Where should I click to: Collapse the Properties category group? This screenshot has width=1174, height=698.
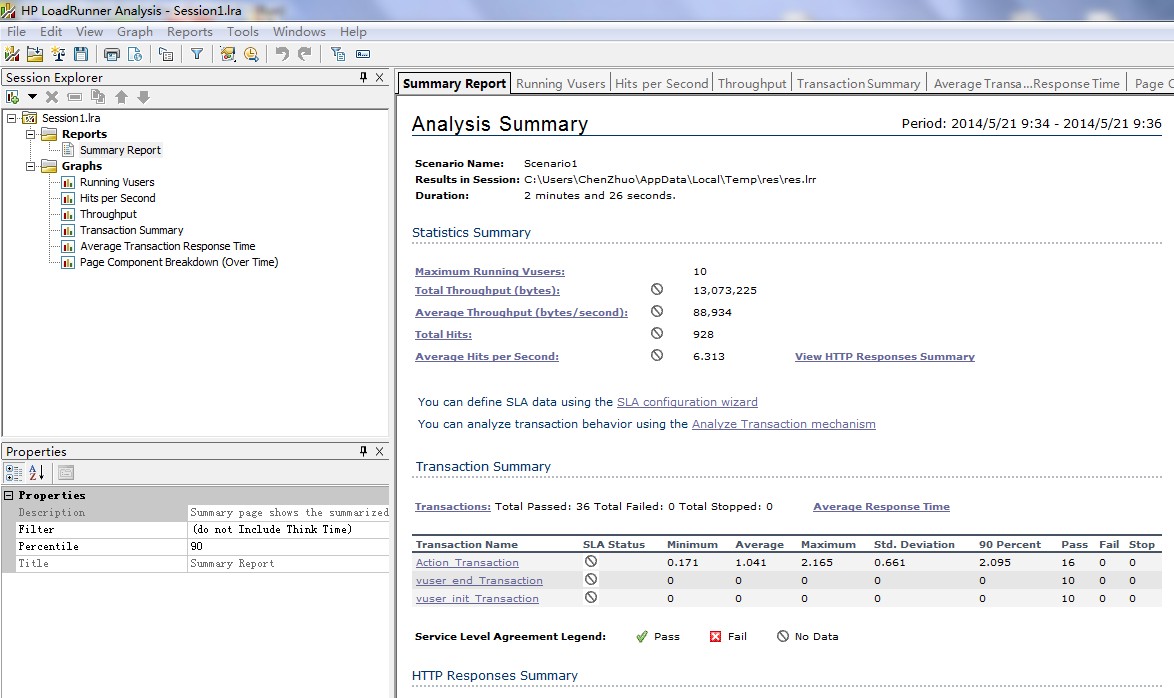click(x=9, y=495)
